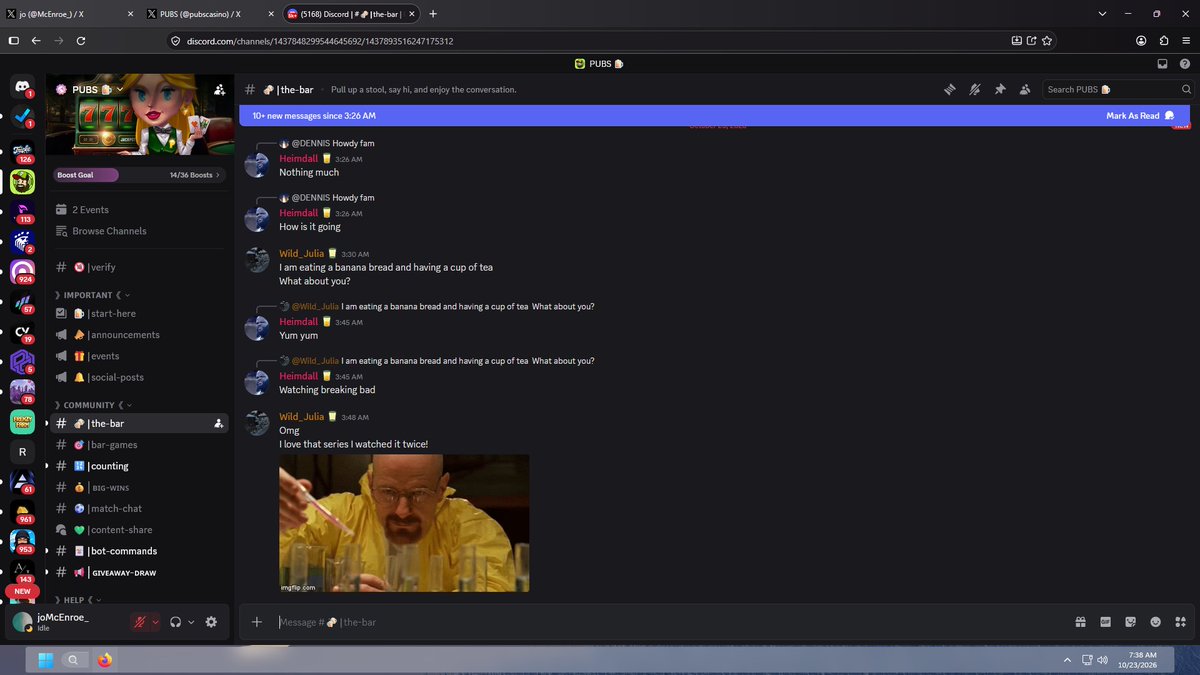Click the Boost Goal progress bar
Viewport: 1200px width, 675px height.
(x=139, y=175)
